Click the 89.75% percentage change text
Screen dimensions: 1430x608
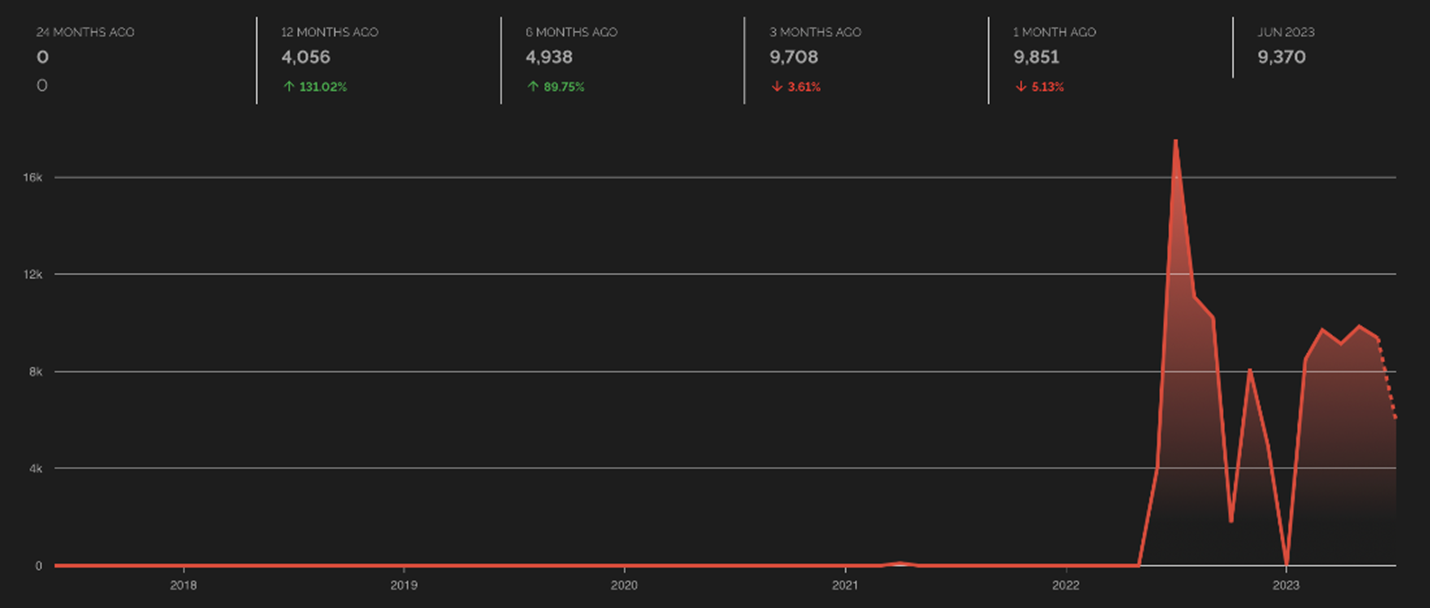[x=564, y=87]
